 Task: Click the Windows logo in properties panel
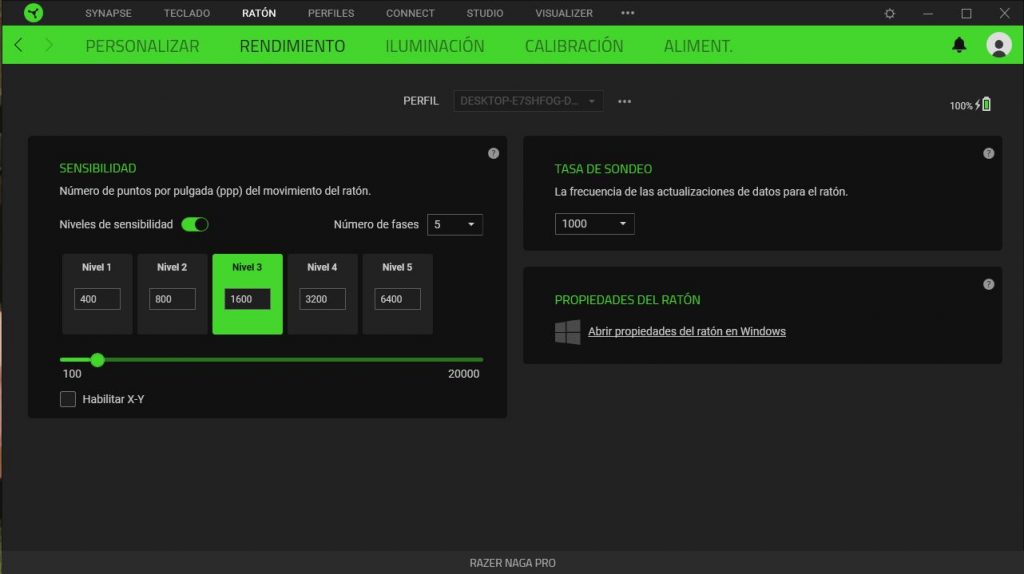pyautogui.click(x=568, y=332)
